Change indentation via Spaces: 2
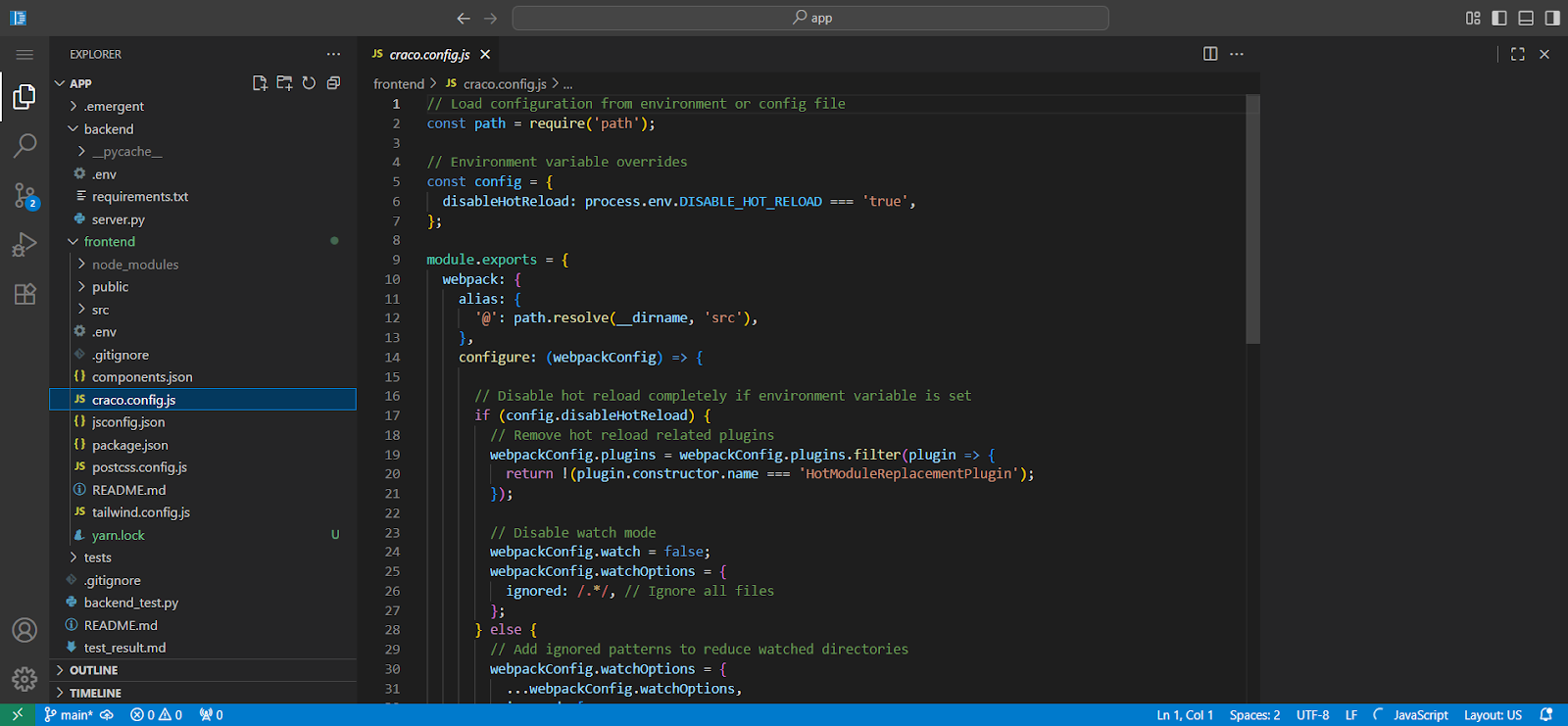 coord(1254,715)
